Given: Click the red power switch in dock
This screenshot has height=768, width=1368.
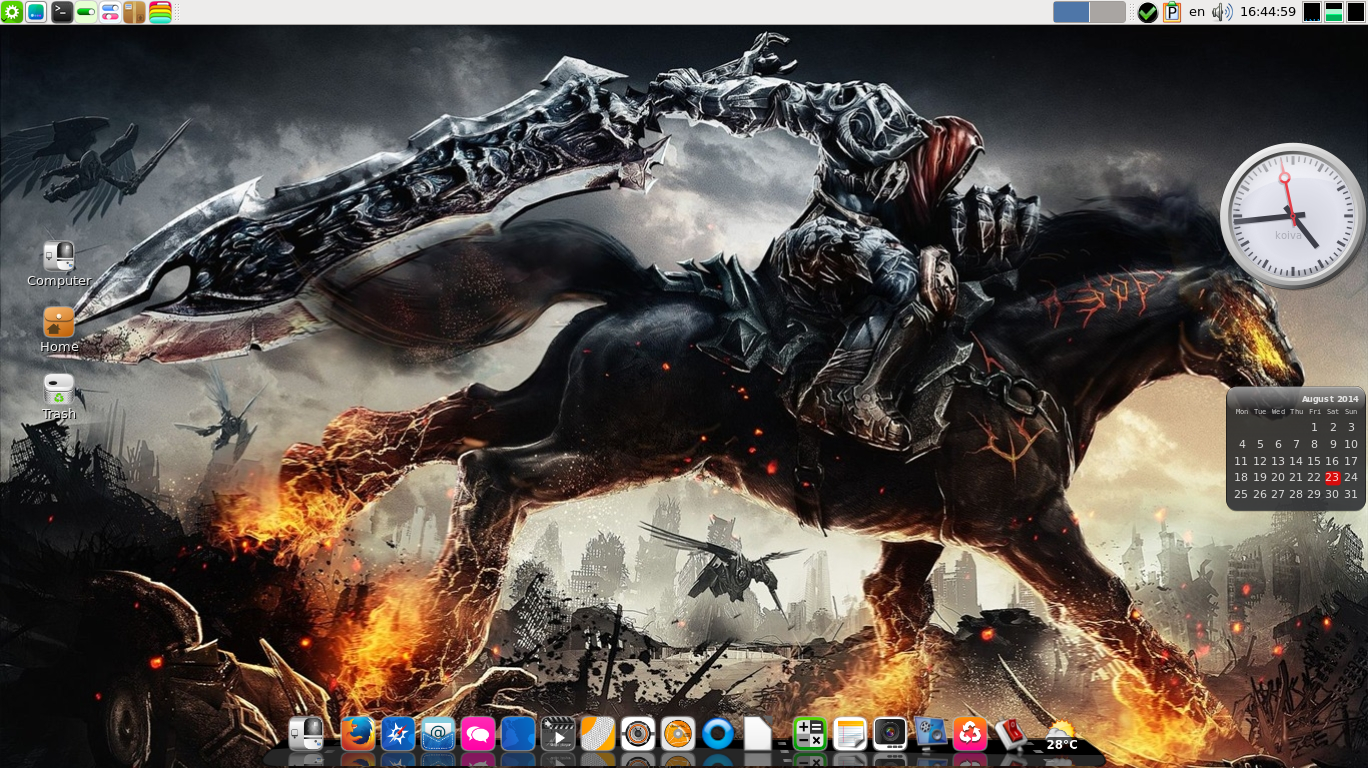Looking at the screenshot, I should click(x=1010, y=733).
